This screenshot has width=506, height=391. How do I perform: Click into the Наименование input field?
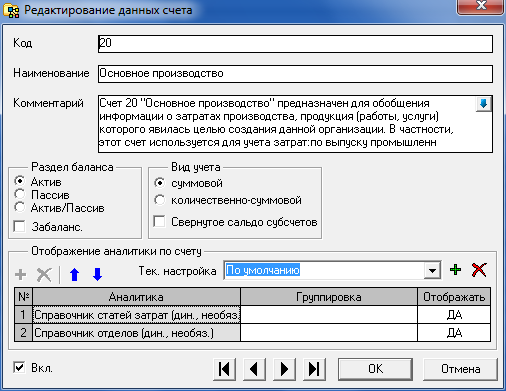295,74
